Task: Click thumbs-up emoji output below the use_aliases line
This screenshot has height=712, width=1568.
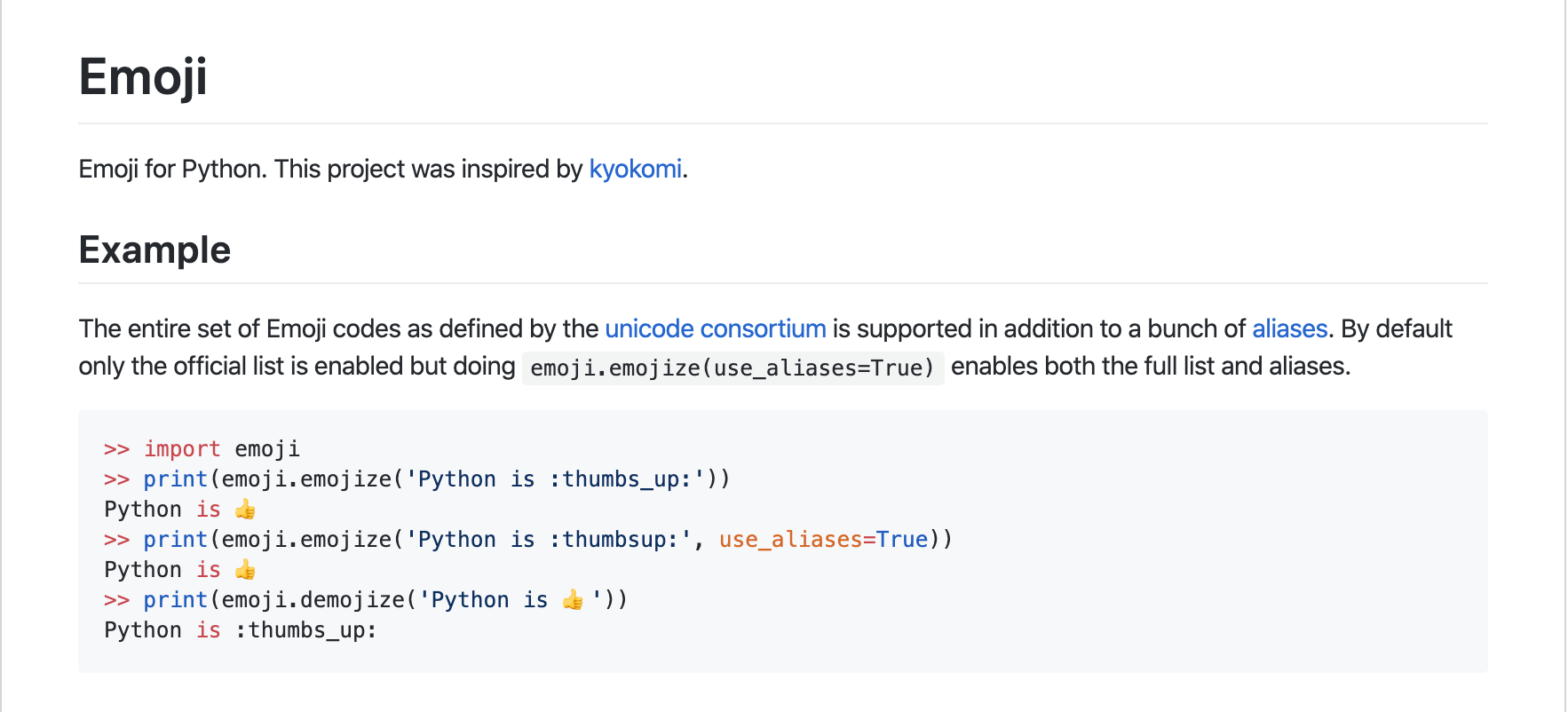Action: point(245,570)
